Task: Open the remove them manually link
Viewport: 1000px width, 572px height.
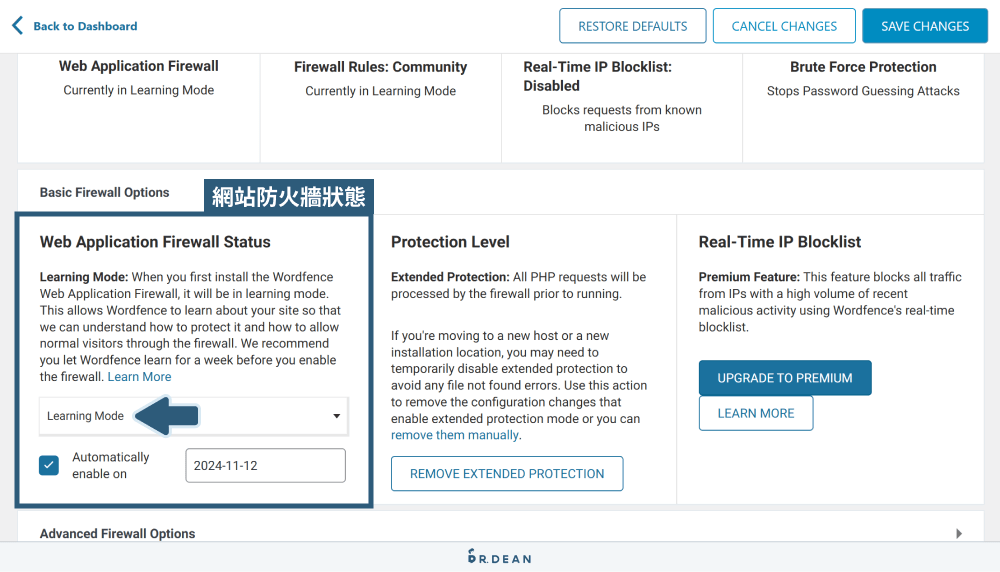Action: [x=455, y=435]
